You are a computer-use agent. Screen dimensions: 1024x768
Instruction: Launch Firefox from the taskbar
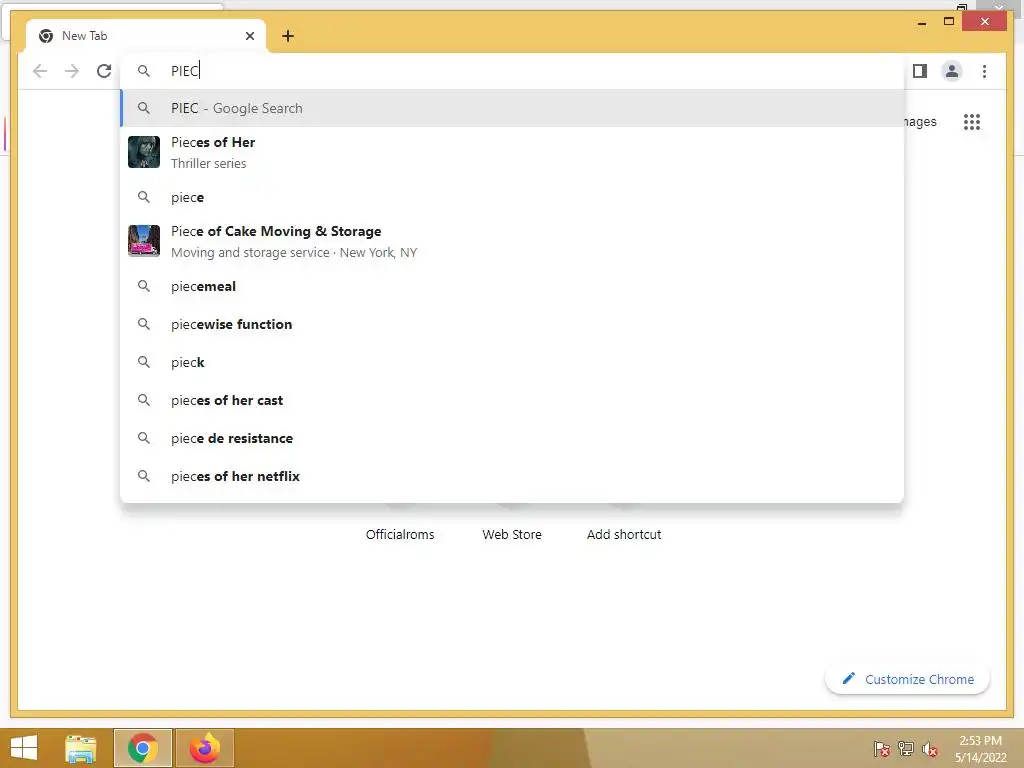[x=204, y=748]
